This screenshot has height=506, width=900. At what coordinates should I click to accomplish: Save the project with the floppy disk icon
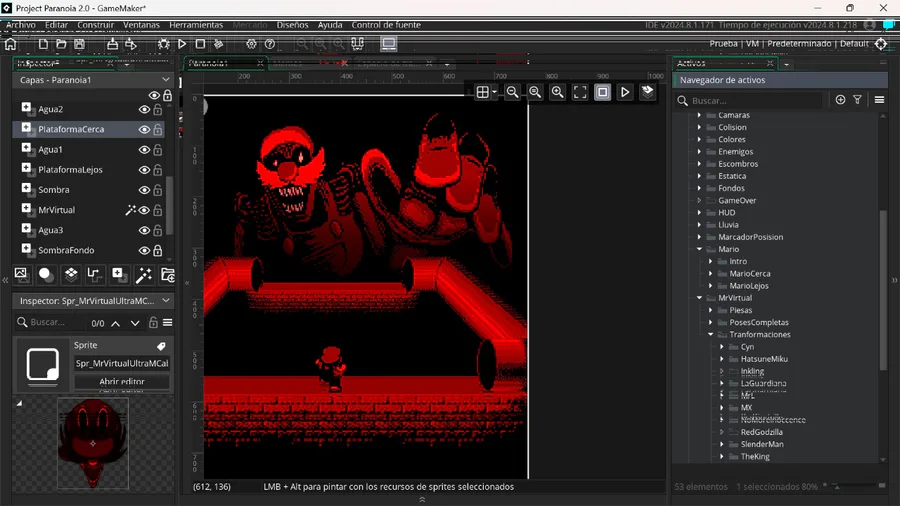pyautogui.click(x=79, y=44)
